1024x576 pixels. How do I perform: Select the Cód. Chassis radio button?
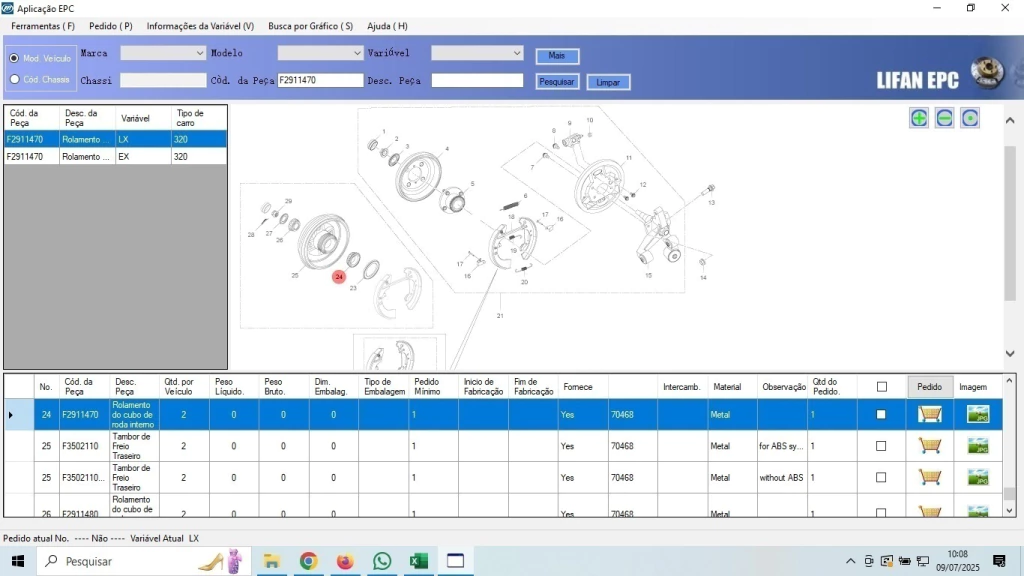[14, 79]
